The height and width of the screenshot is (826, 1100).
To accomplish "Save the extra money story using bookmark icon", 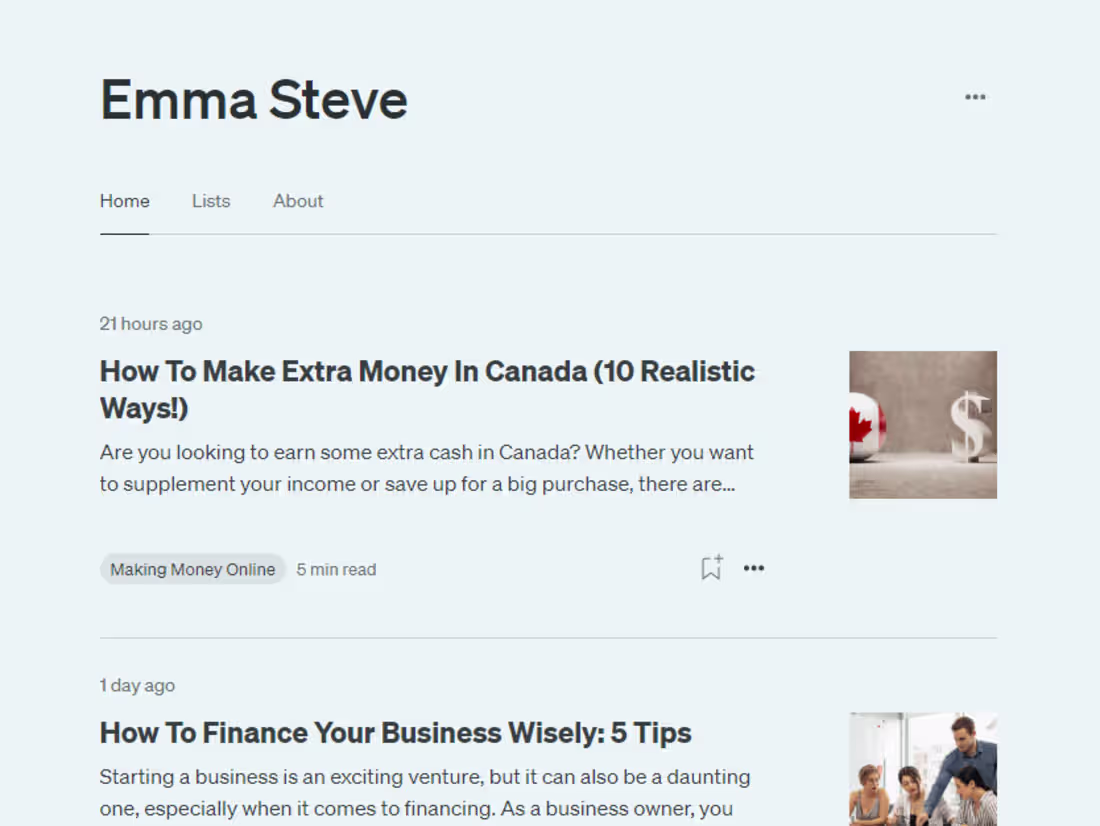I will (711, 567).
